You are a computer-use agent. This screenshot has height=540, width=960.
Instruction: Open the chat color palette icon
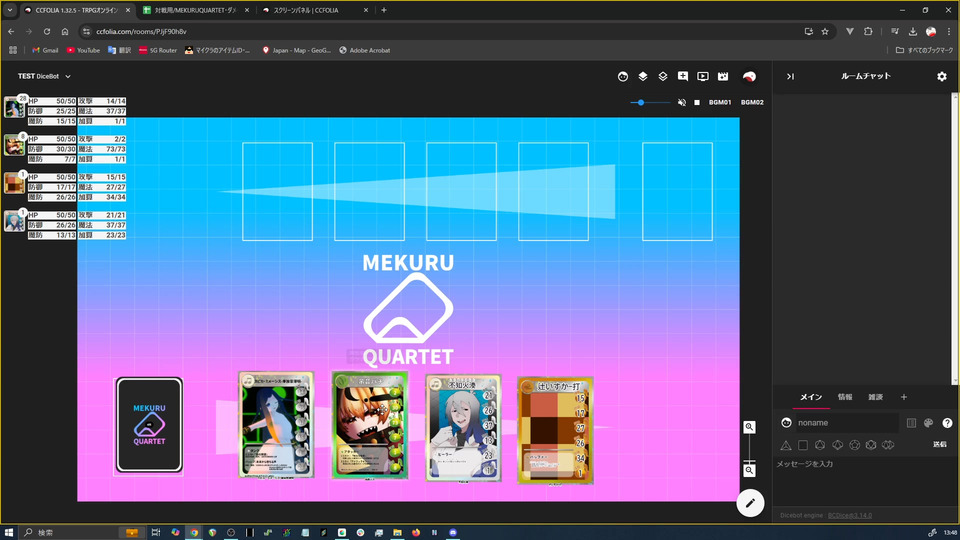(928, 422)
